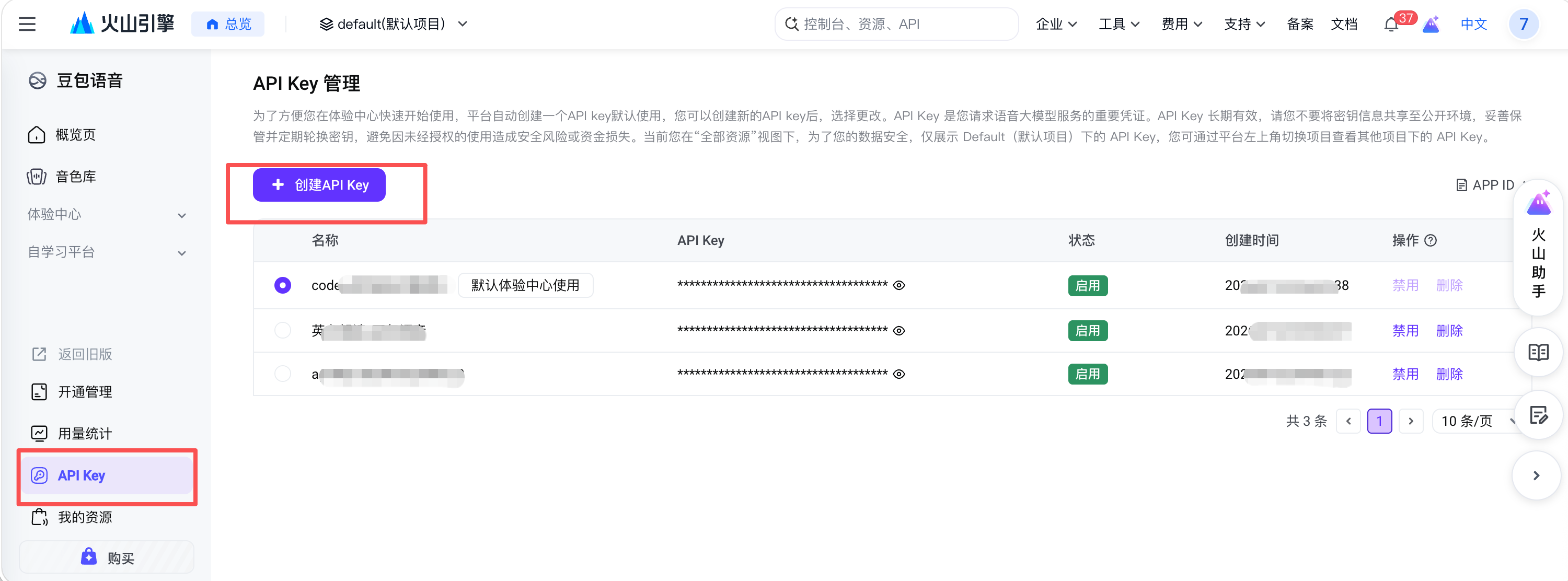
Task: Click 删除 in the code row
Action: 1449,285
